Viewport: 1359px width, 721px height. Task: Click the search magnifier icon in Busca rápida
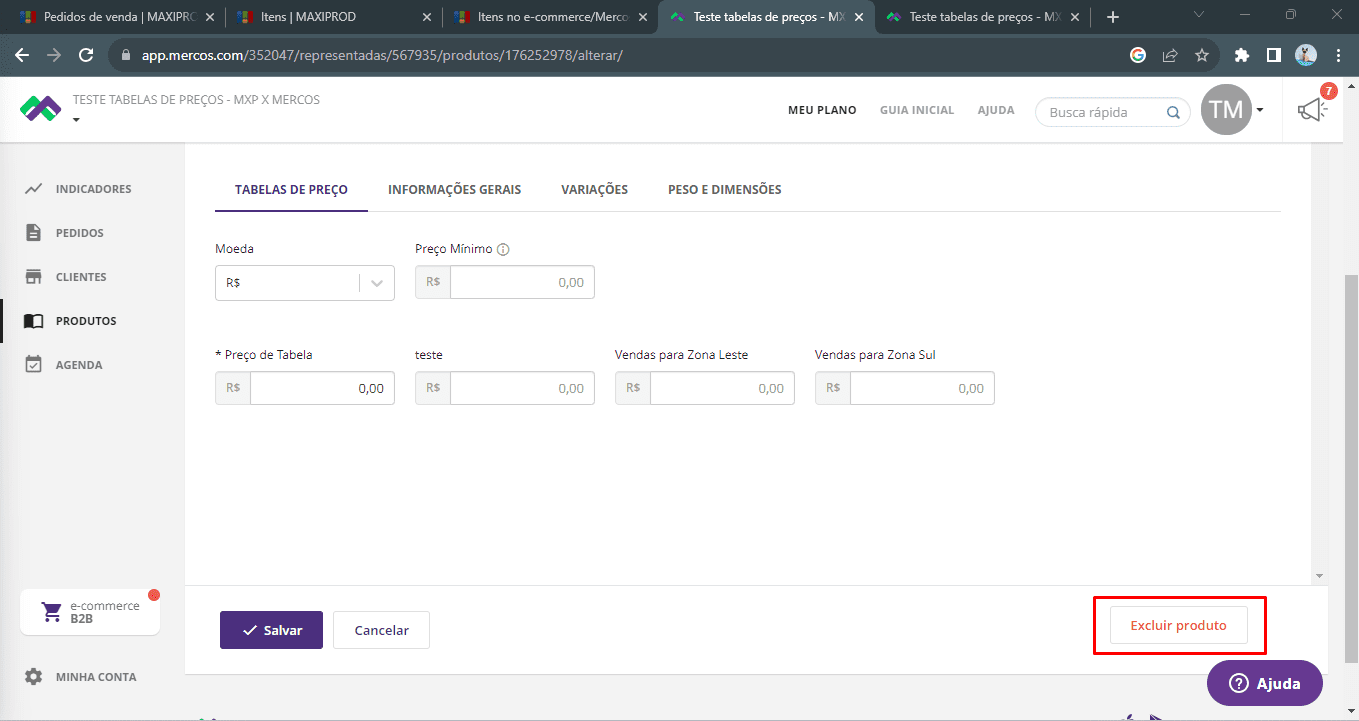point(1173,112)
